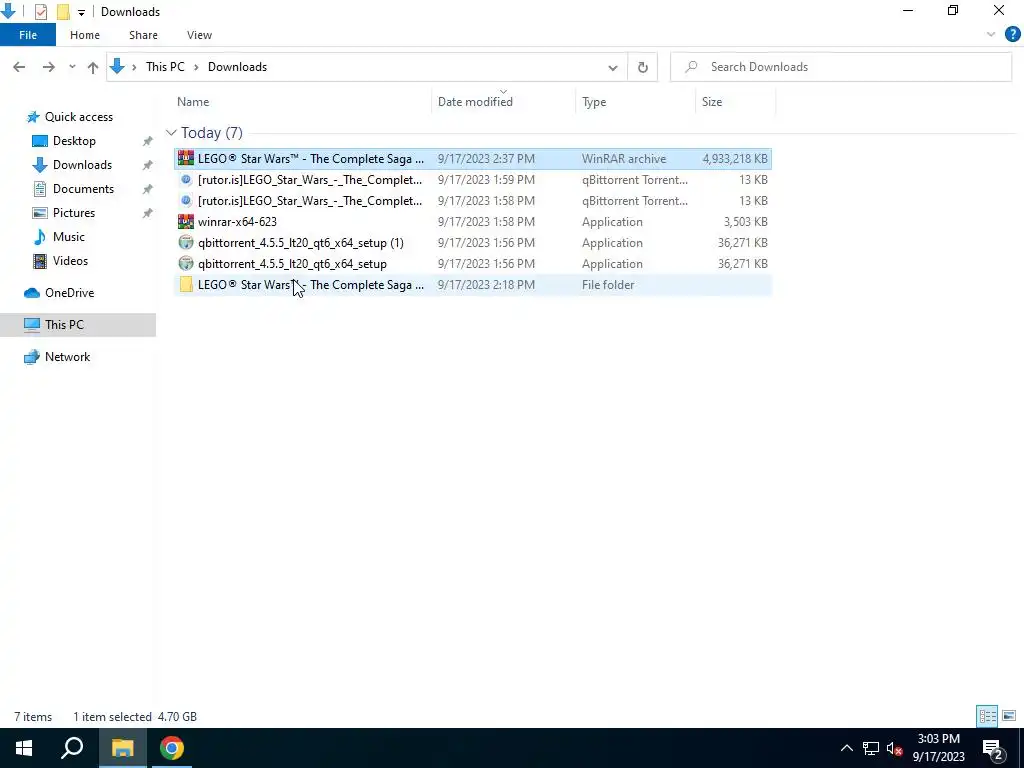Open the Customize Quick Access Toolbar dropdown
Image resolution: width=1024 pixels, height=768 pixels.
(81, 12)
